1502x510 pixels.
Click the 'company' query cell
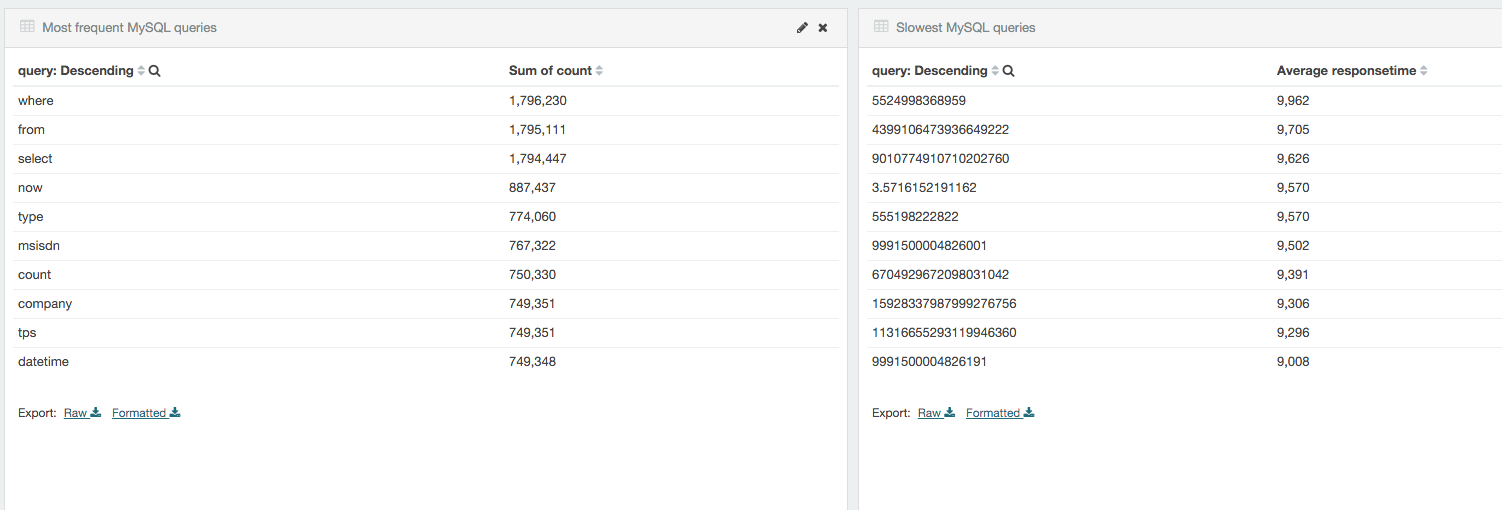pyautogui.click(x=45, y=304)
